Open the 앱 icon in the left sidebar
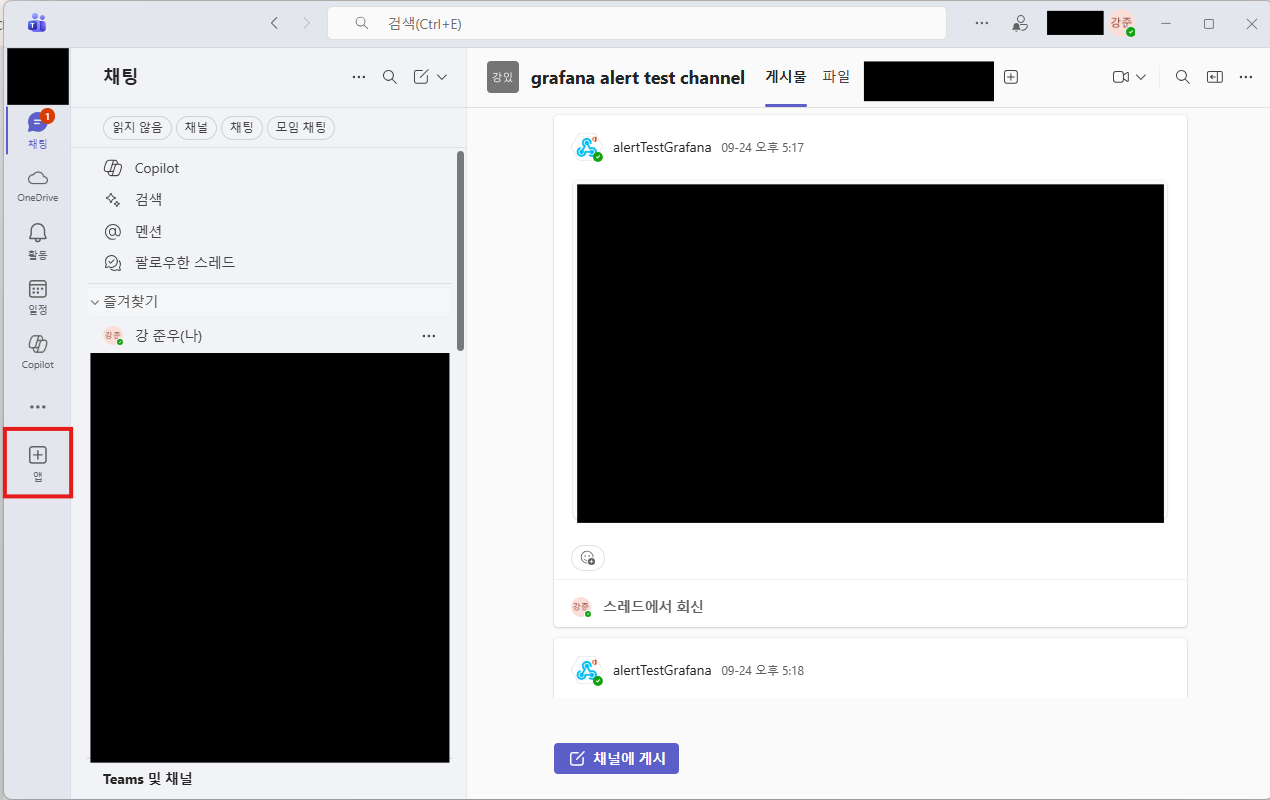 37,462
